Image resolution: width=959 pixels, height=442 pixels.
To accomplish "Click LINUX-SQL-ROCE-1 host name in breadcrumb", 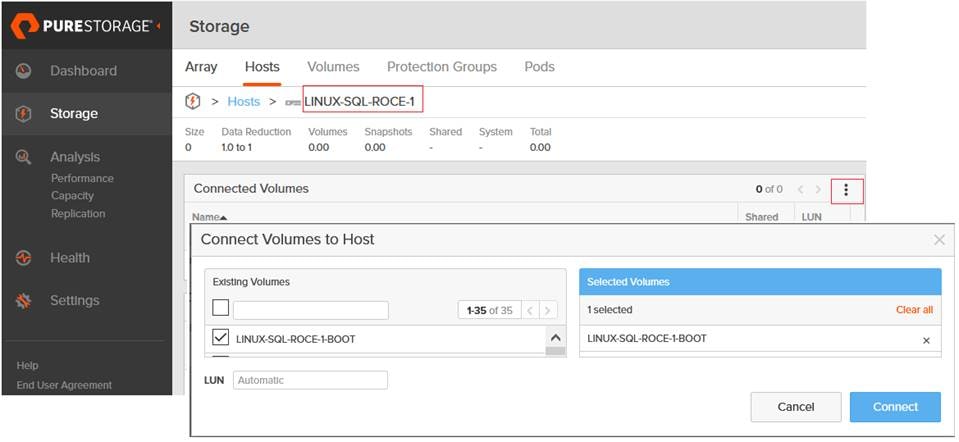I will pos(360,101).
